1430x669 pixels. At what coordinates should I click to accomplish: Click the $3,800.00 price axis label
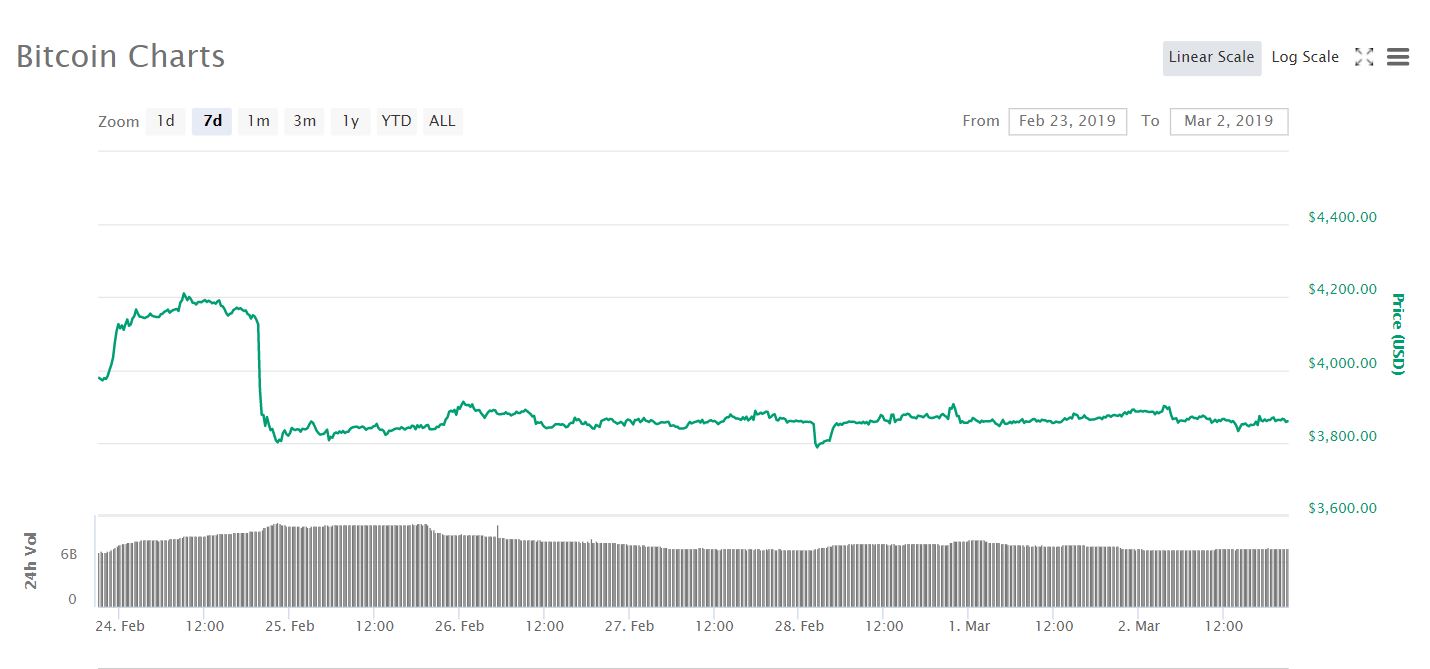1342,436
